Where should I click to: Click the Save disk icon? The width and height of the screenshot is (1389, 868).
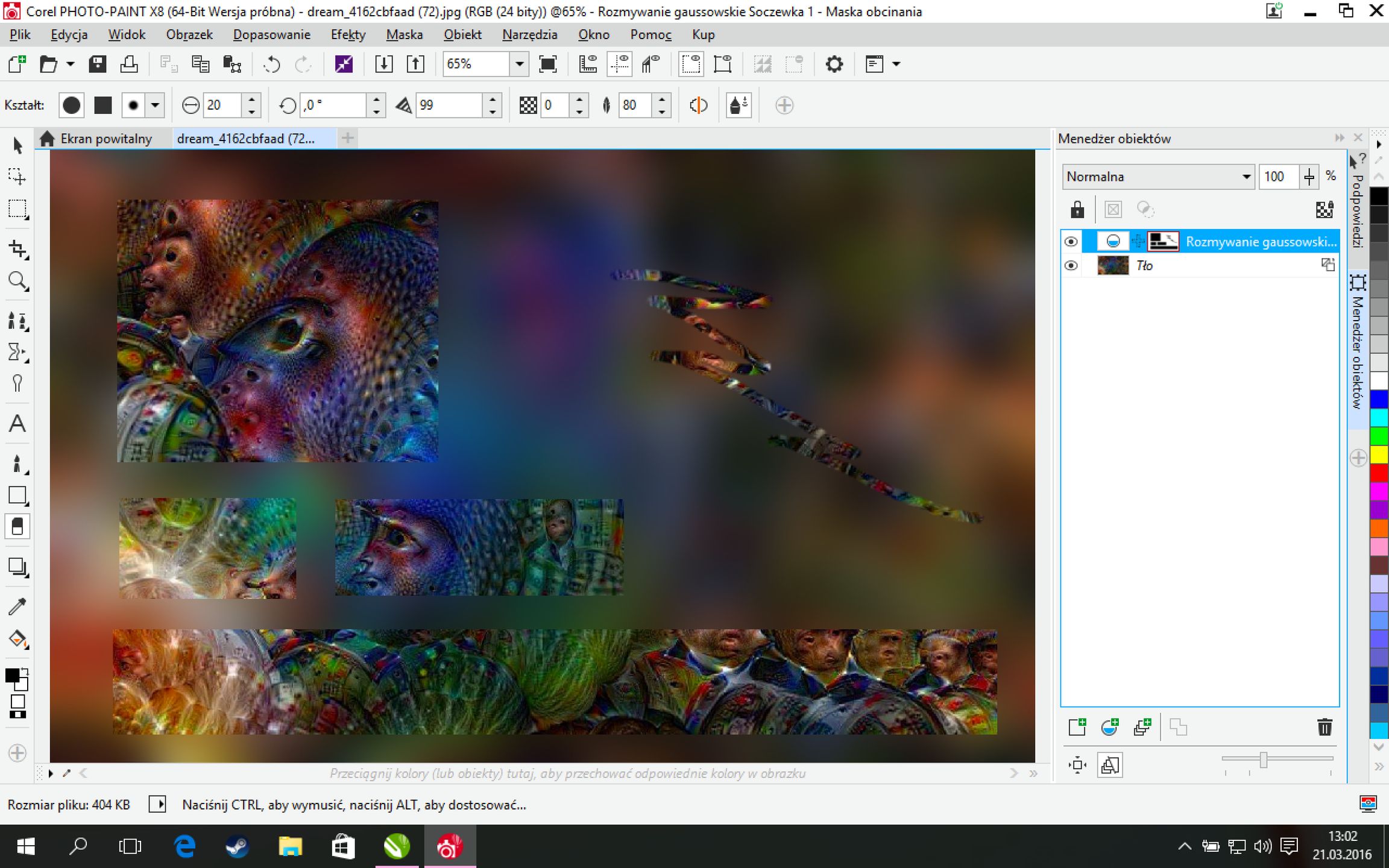click(x=97, y=64)
